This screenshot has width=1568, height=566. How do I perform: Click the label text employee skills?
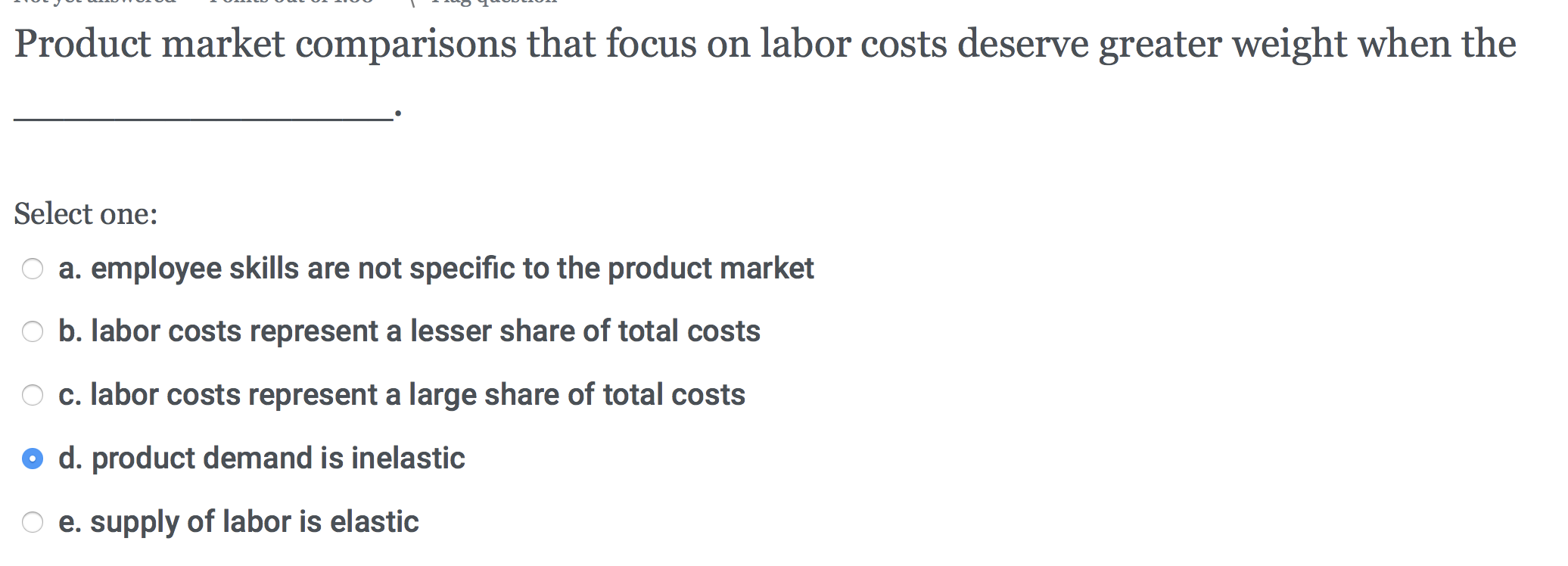coord(436,269)
